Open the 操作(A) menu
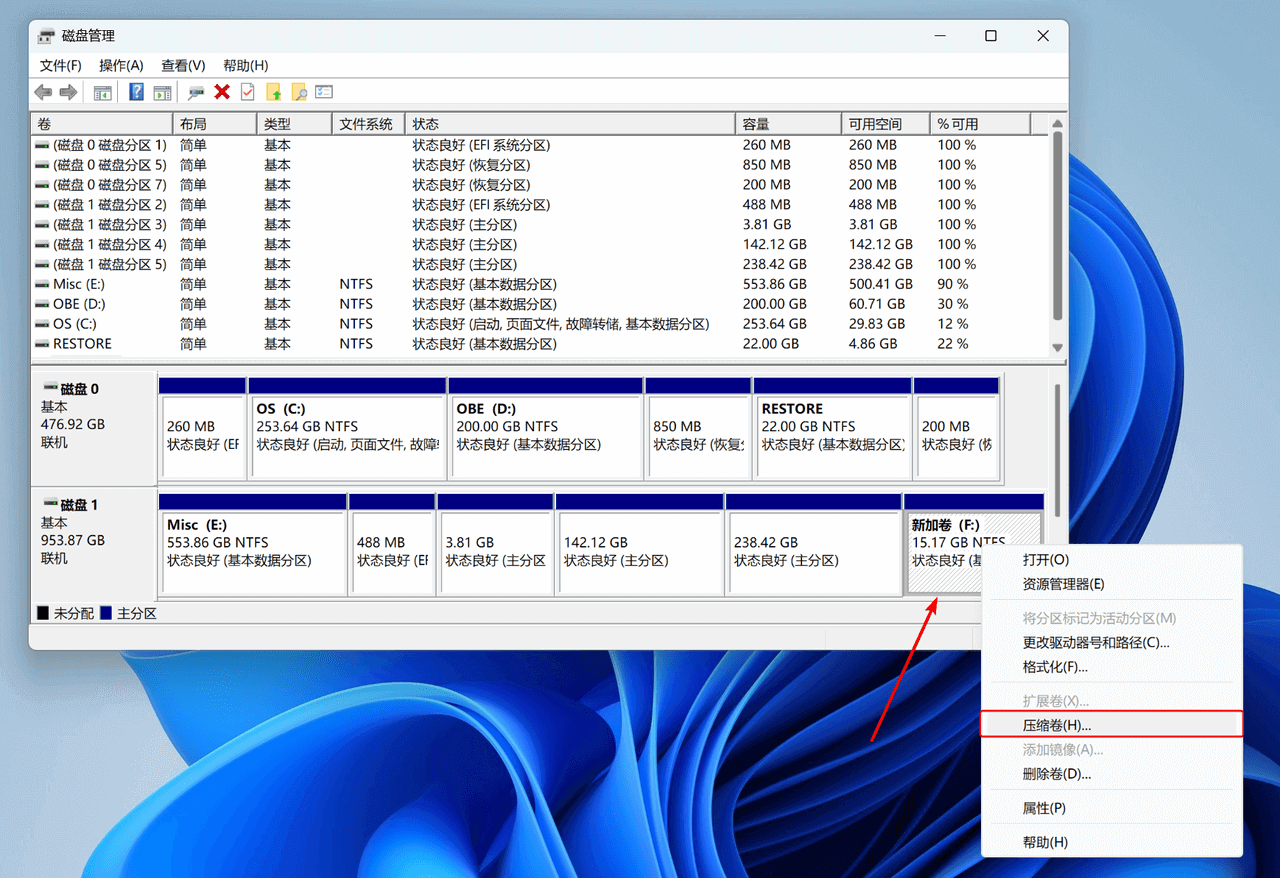Image resolution: width=1280 pixels, height=878 pixels. pos(121,65)
